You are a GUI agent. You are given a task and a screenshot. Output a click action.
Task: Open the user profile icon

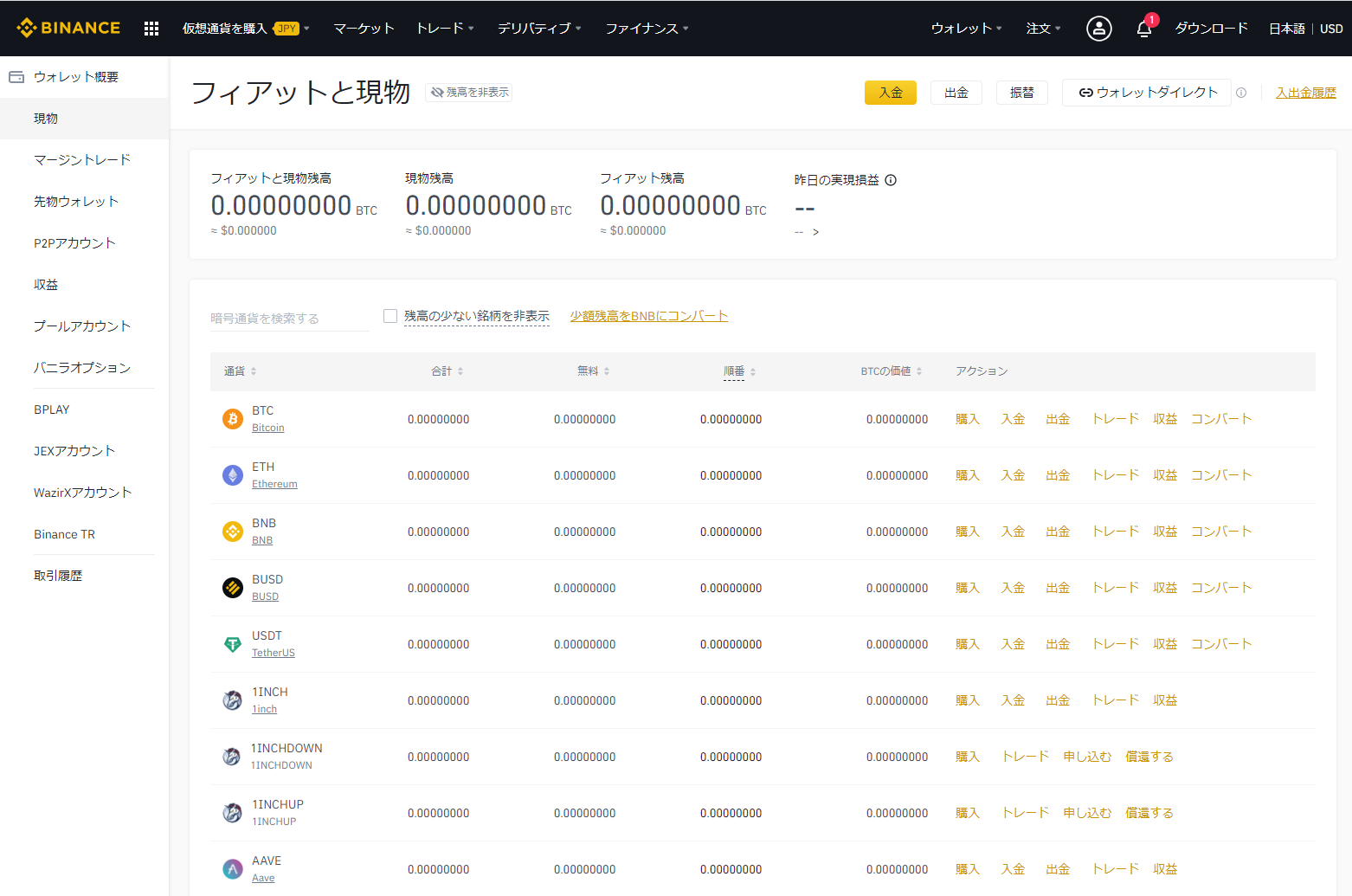(x=1099, y=29)
